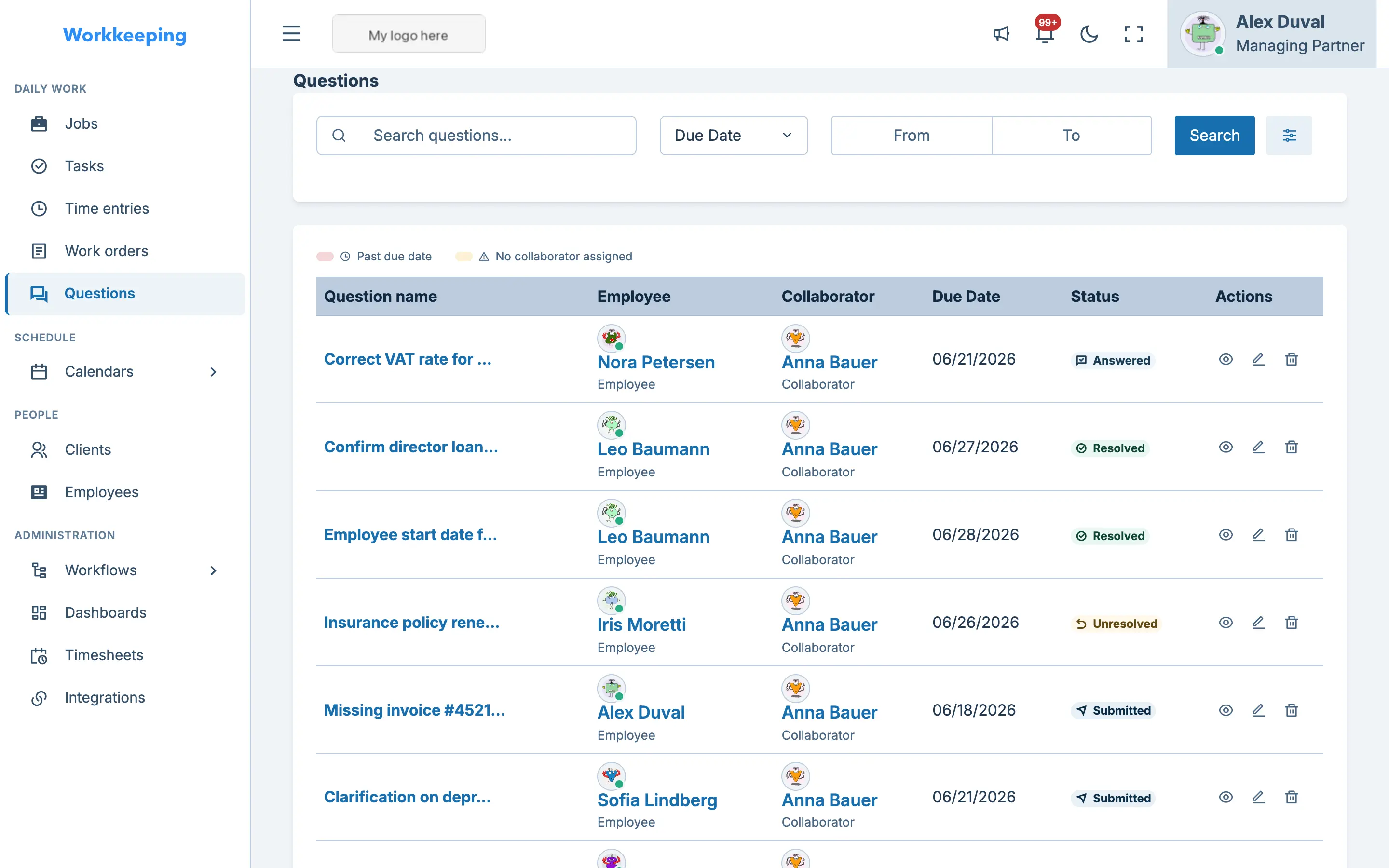Screen dimensions: 1389x868
Task: View the Insurance policy question via its eye icon
Action: [1226, 623]
